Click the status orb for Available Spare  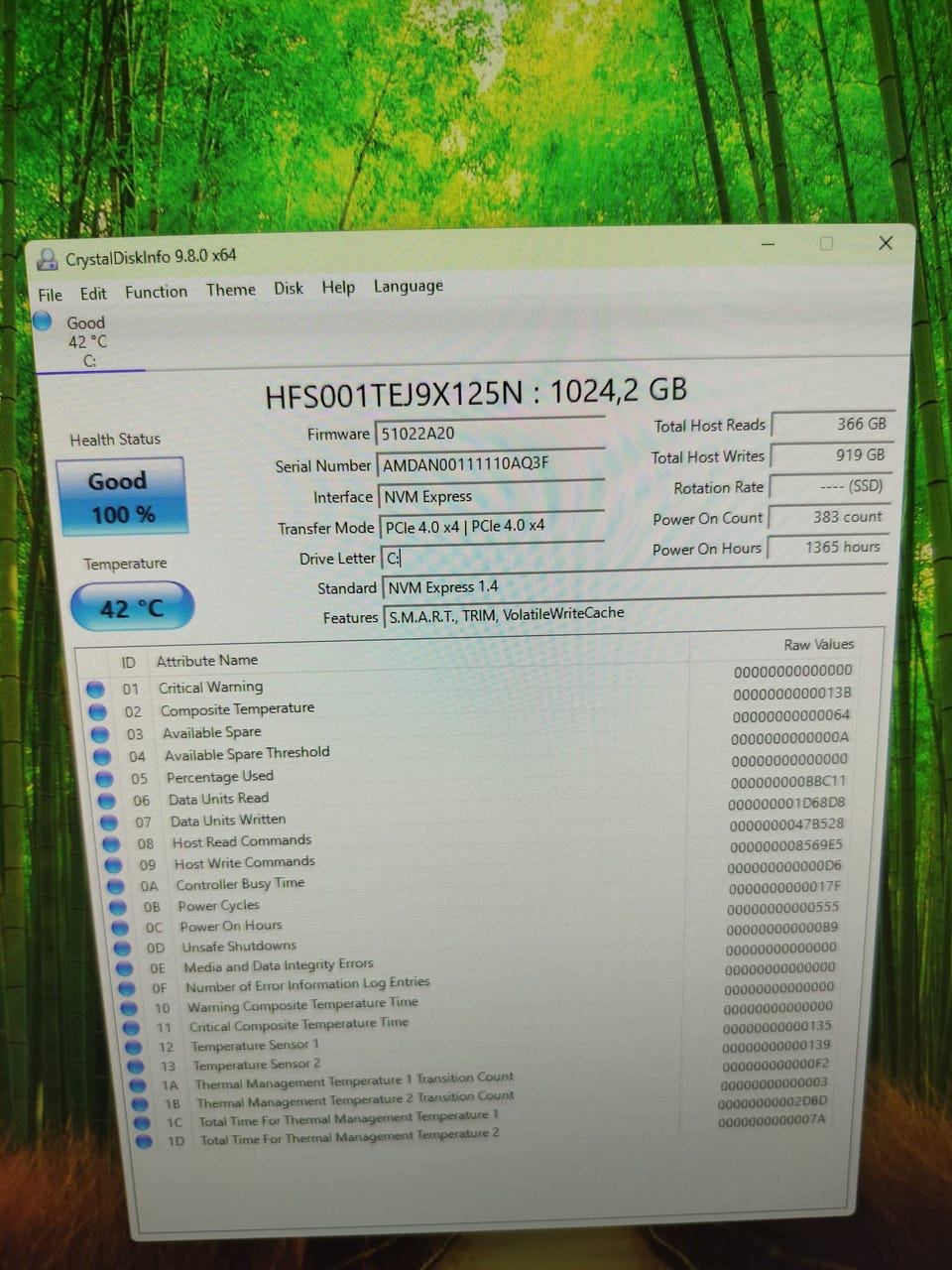(100, 734)
